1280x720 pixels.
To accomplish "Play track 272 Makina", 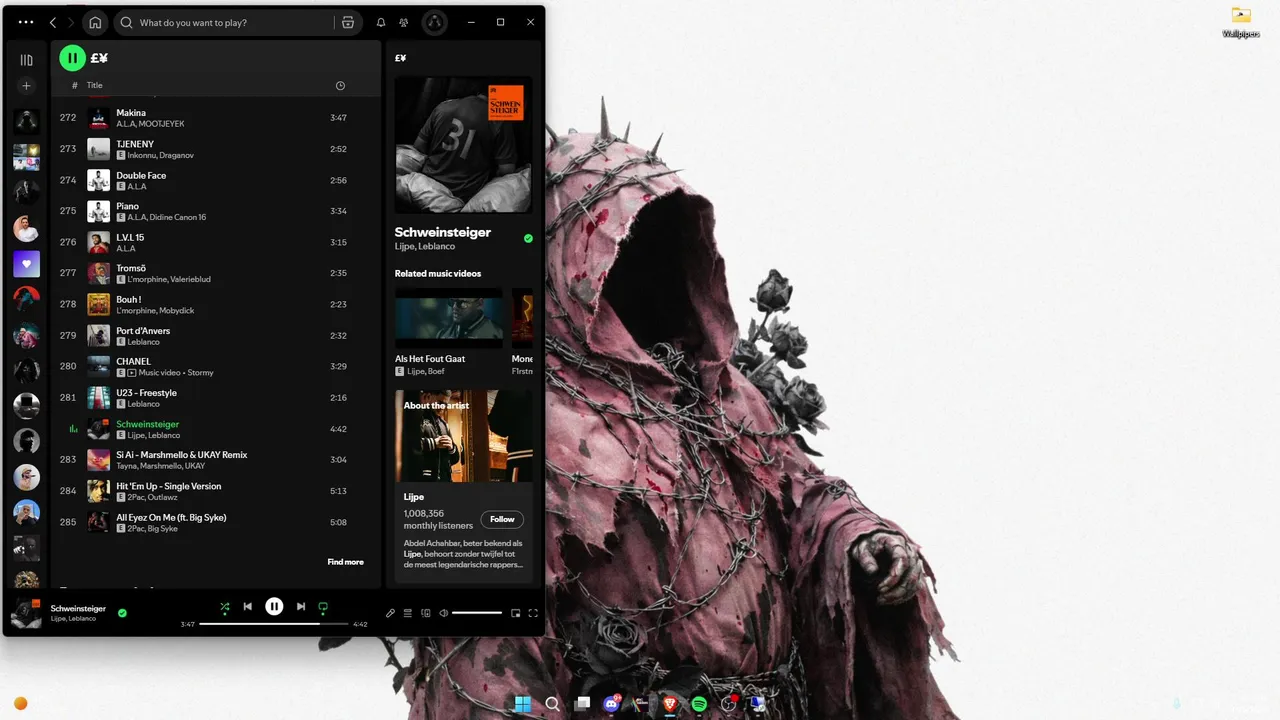I will tap(216, 118).
